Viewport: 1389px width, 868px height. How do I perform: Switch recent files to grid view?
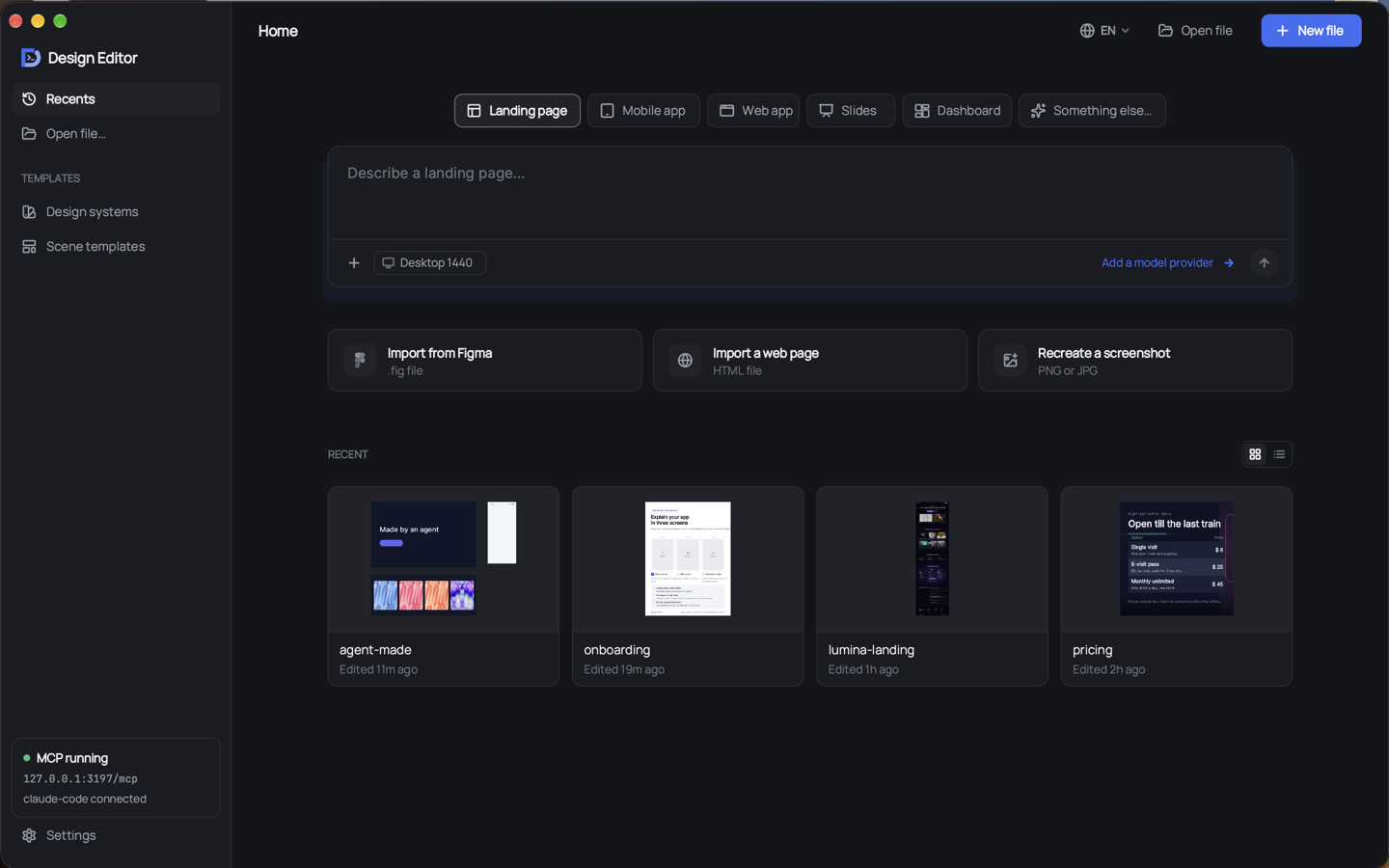point(1255,454)
